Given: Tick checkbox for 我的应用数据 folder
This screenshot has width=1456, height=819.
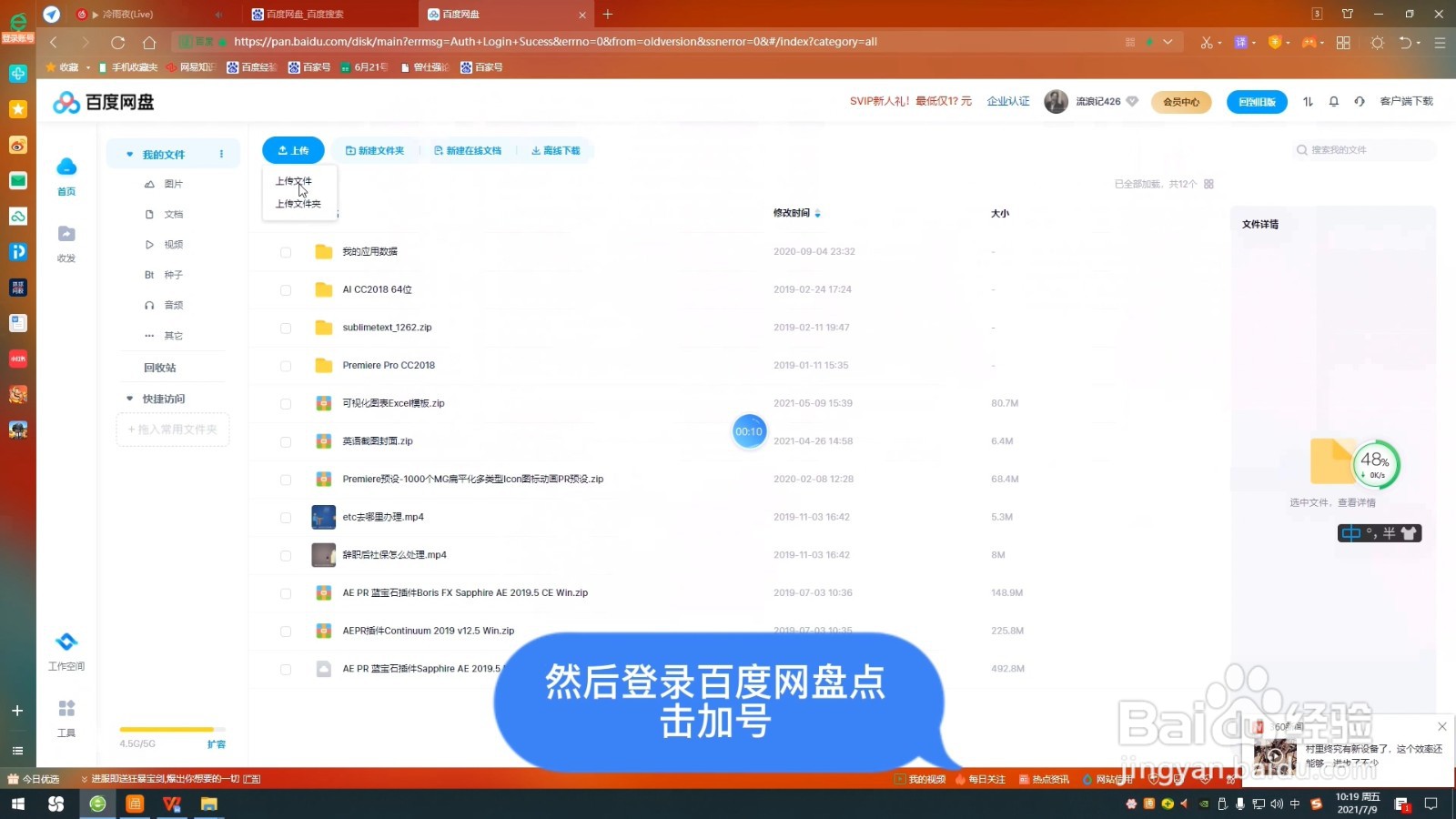Looking at the screenshot, I should pos(286,252).
